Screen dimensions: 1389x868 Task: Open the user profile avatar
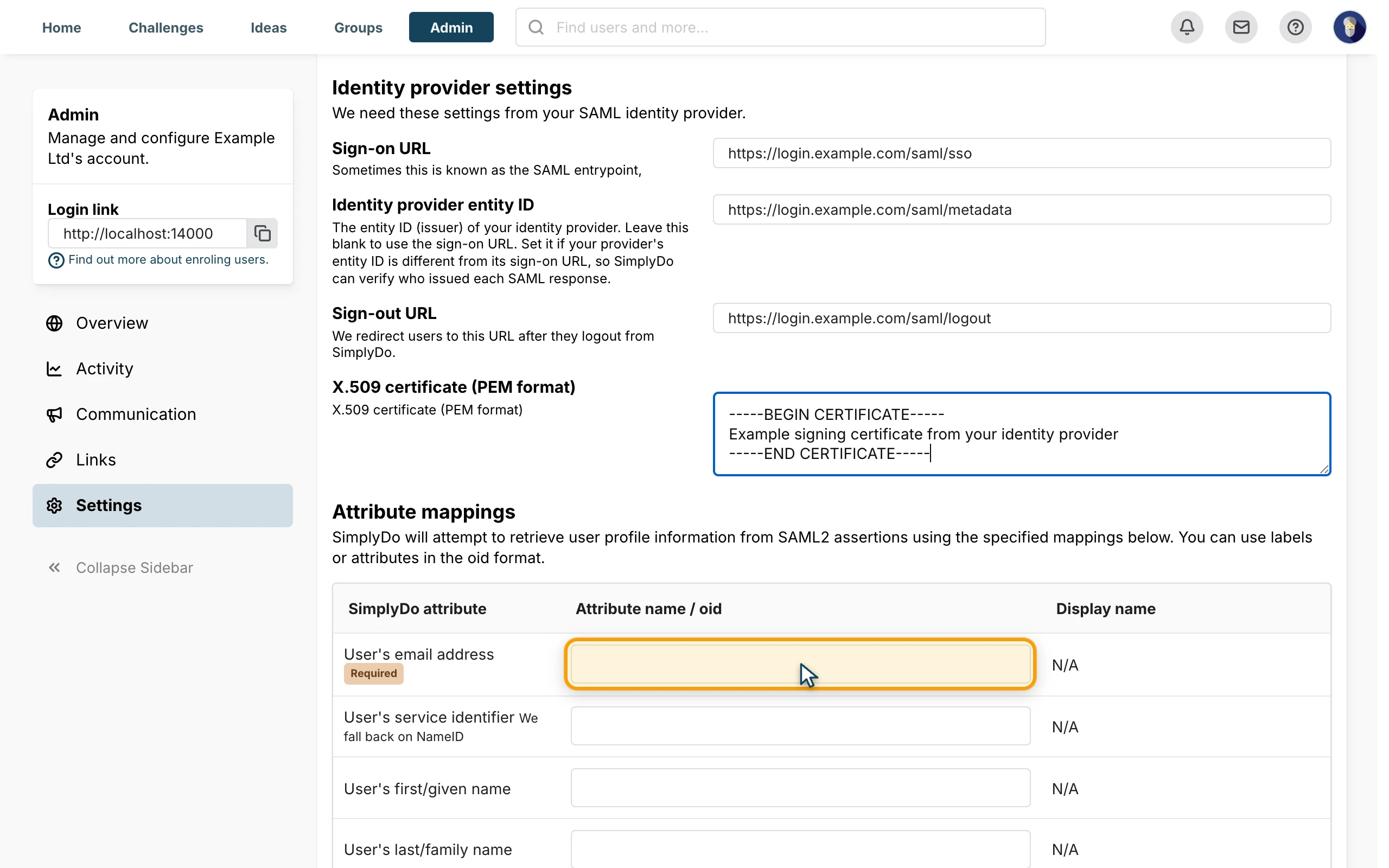click(1349, 27)
